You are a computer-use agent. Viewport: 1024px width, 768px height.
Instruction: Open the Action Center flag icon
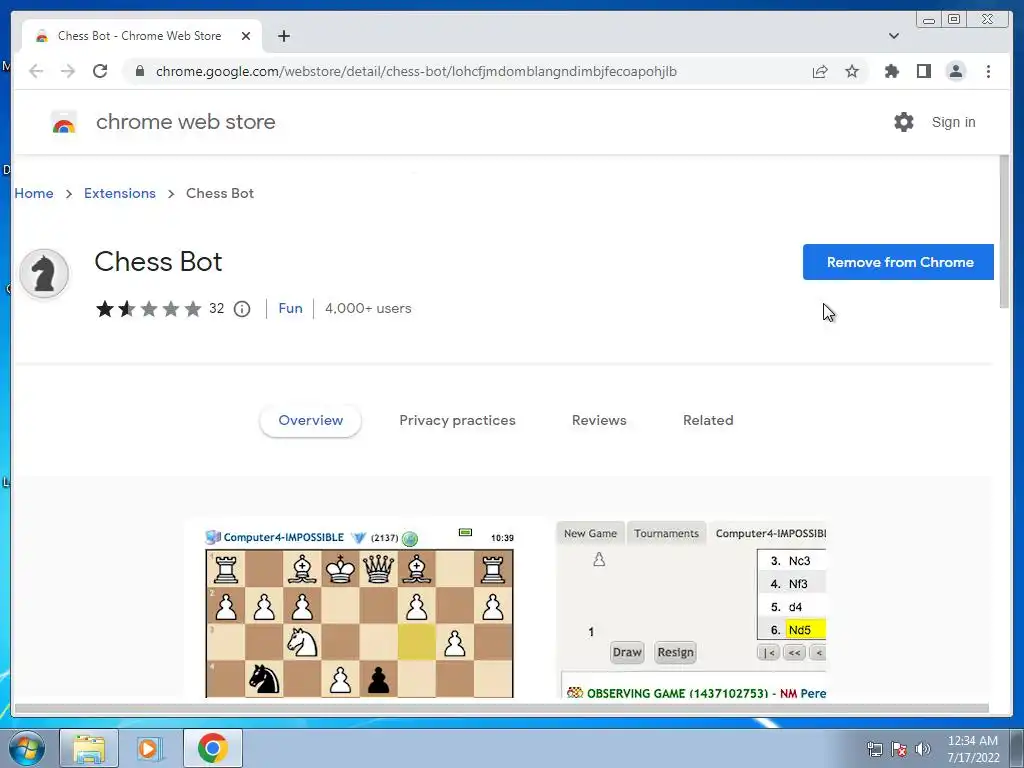point(899,749)
